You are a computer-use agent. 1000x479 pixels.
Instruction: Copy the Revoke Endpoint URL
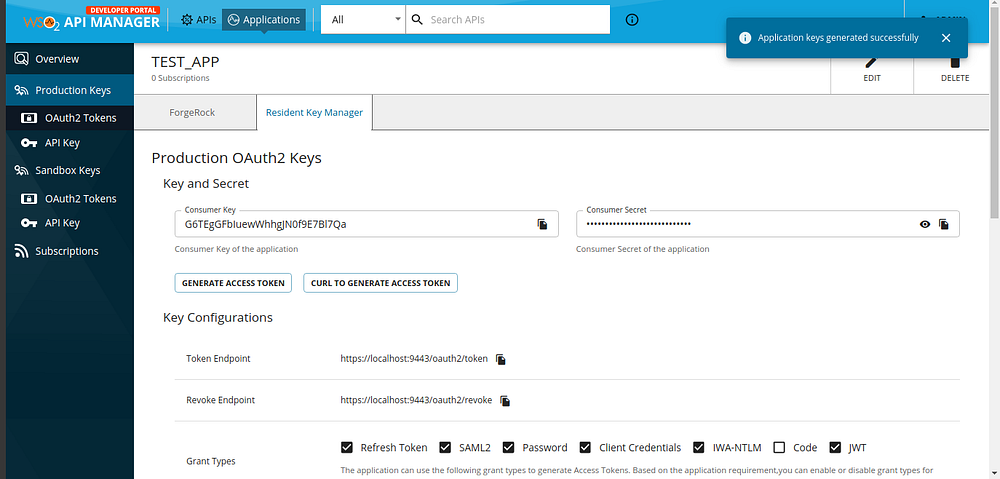click(x=505, y=401)
